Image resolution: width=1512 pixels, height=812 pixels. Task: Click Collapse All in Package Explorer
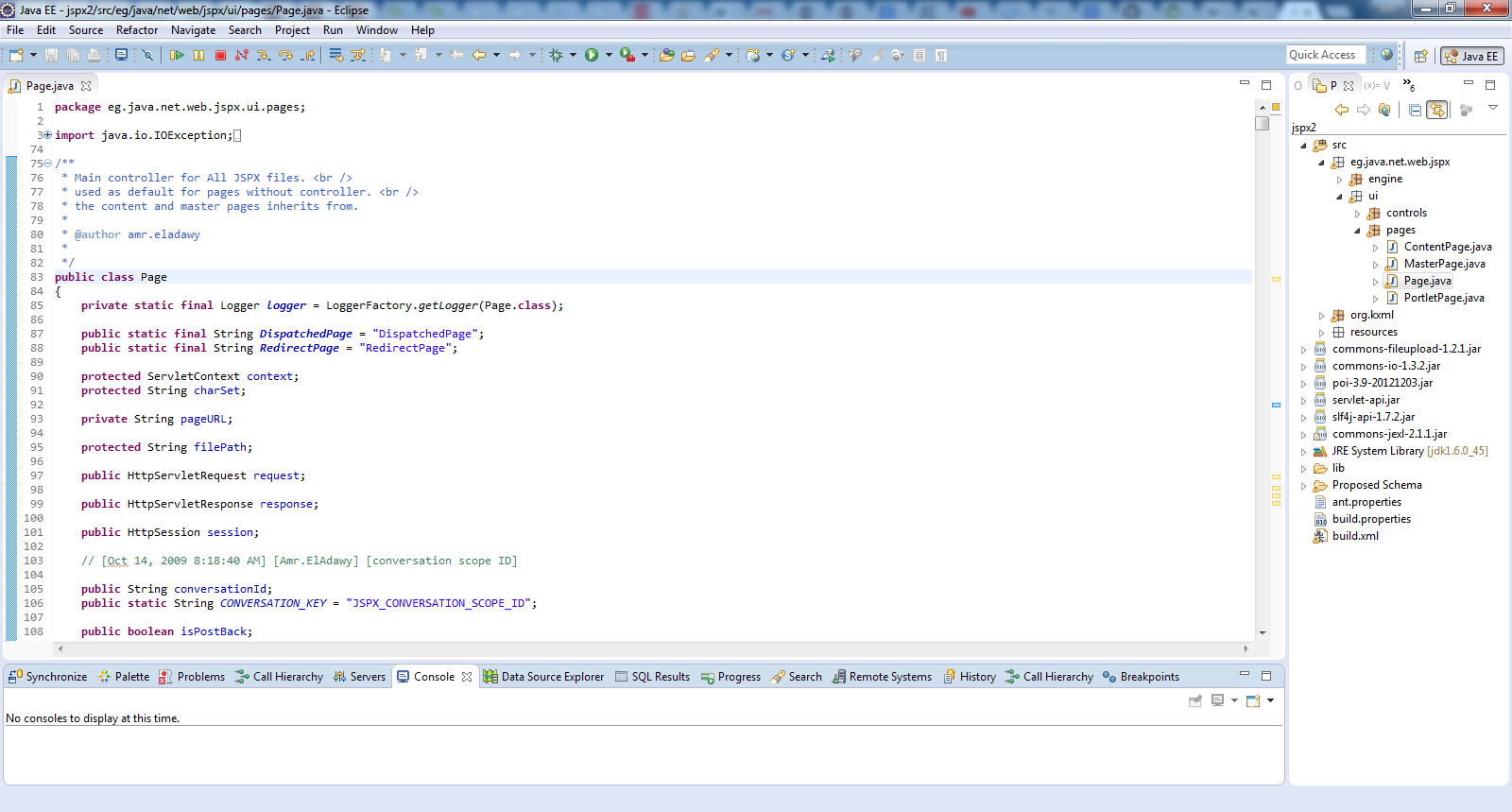click(x=1415, y=110)
